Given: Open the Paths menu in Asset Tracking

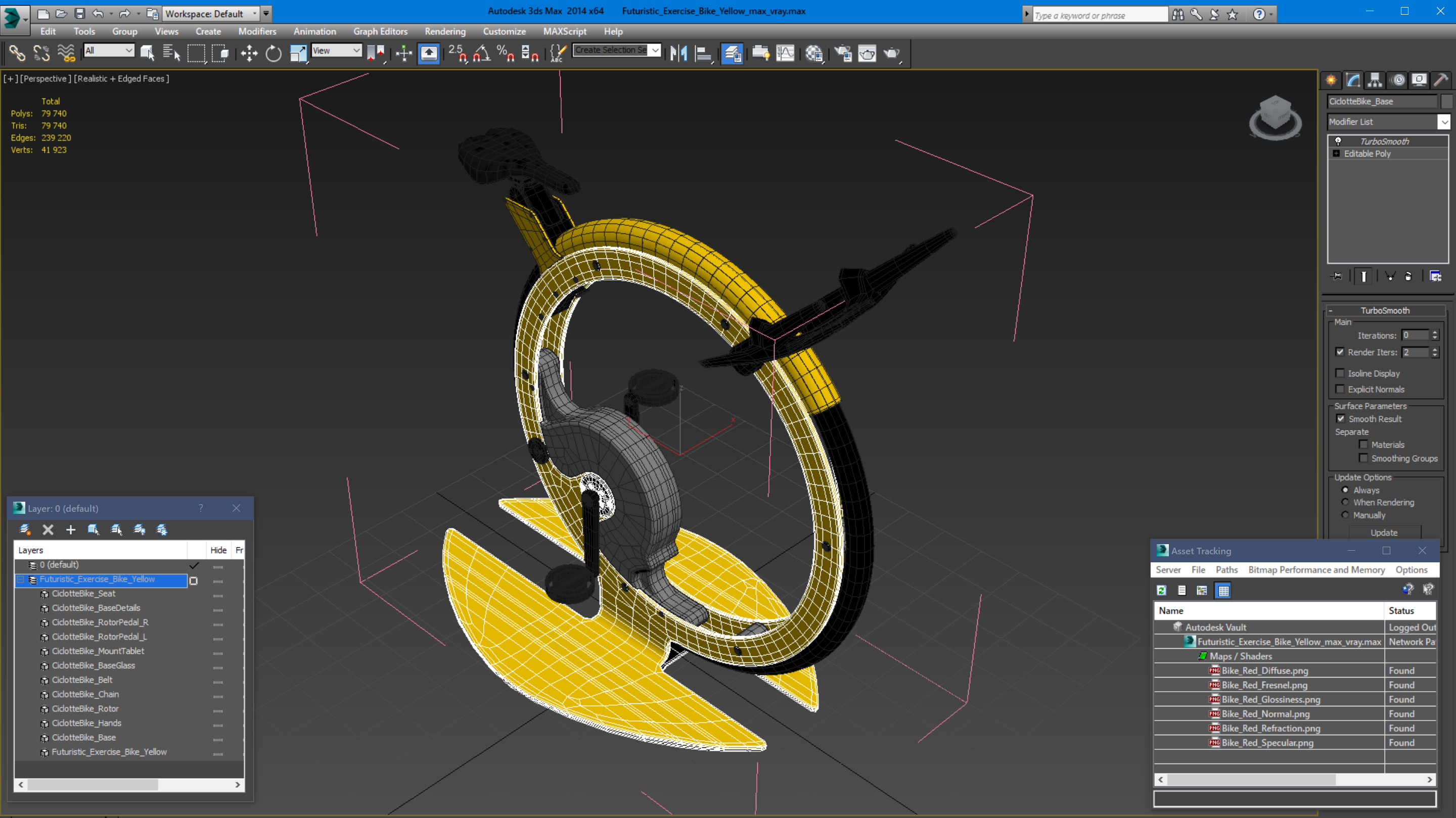Looking at the screenshot, I should (x=1226, y=569).
